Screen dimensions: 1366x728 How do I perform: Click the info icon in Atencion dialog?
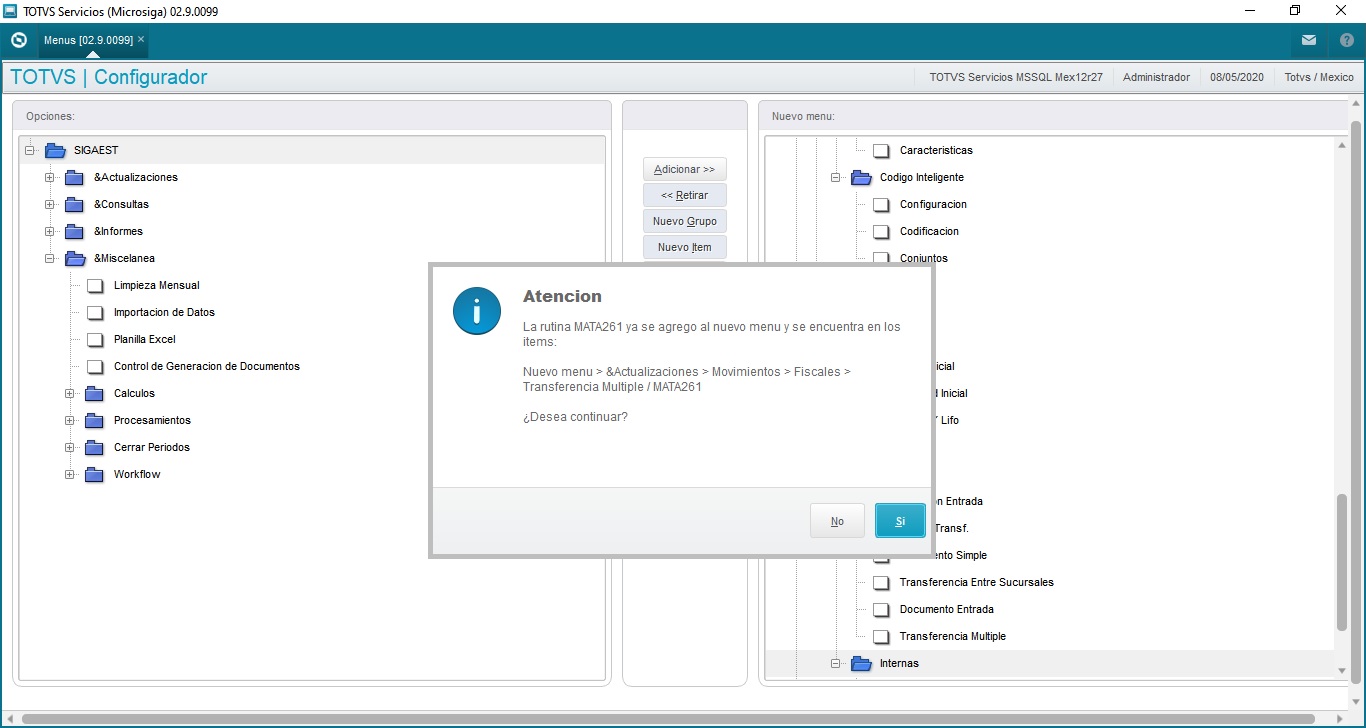476,310
